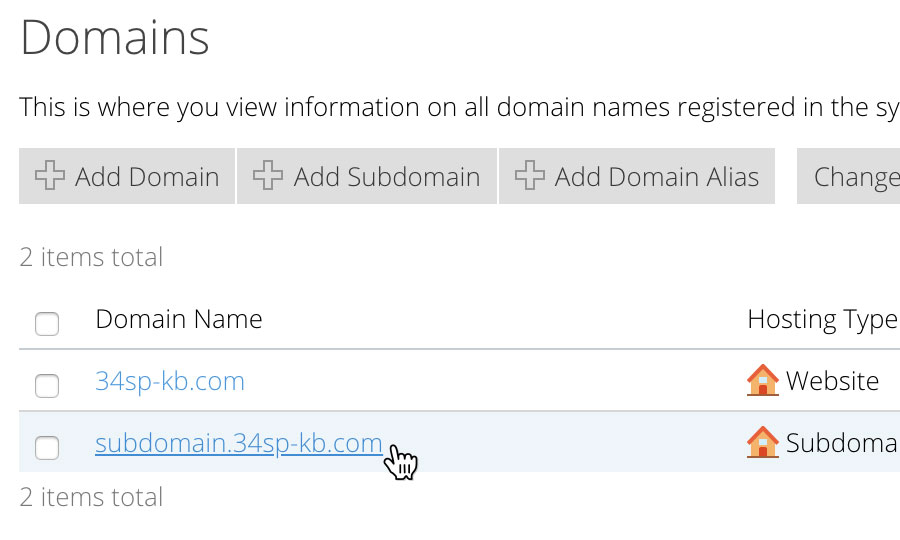Click the plus icon on Add Domain Alias
This screenshot has height=540, width=900.
point(530,175)
